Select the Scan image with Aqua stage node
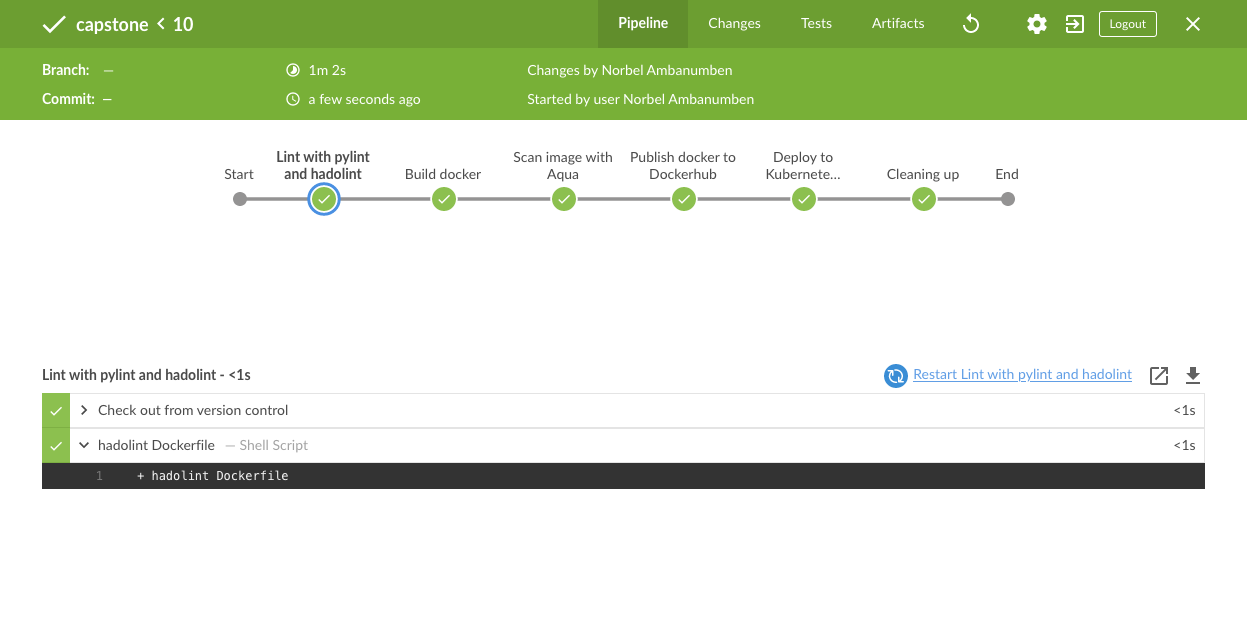The image size is (1247, 626). (x=564, y=200)
